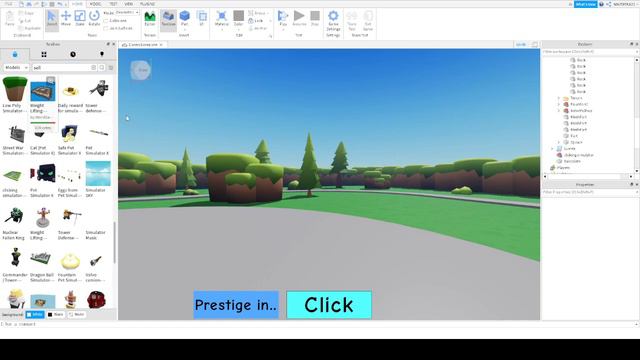Viewport: 640px width, 360px height.
Task: Toggle the Collisions checkbox
Action: (x=106, y=20)
